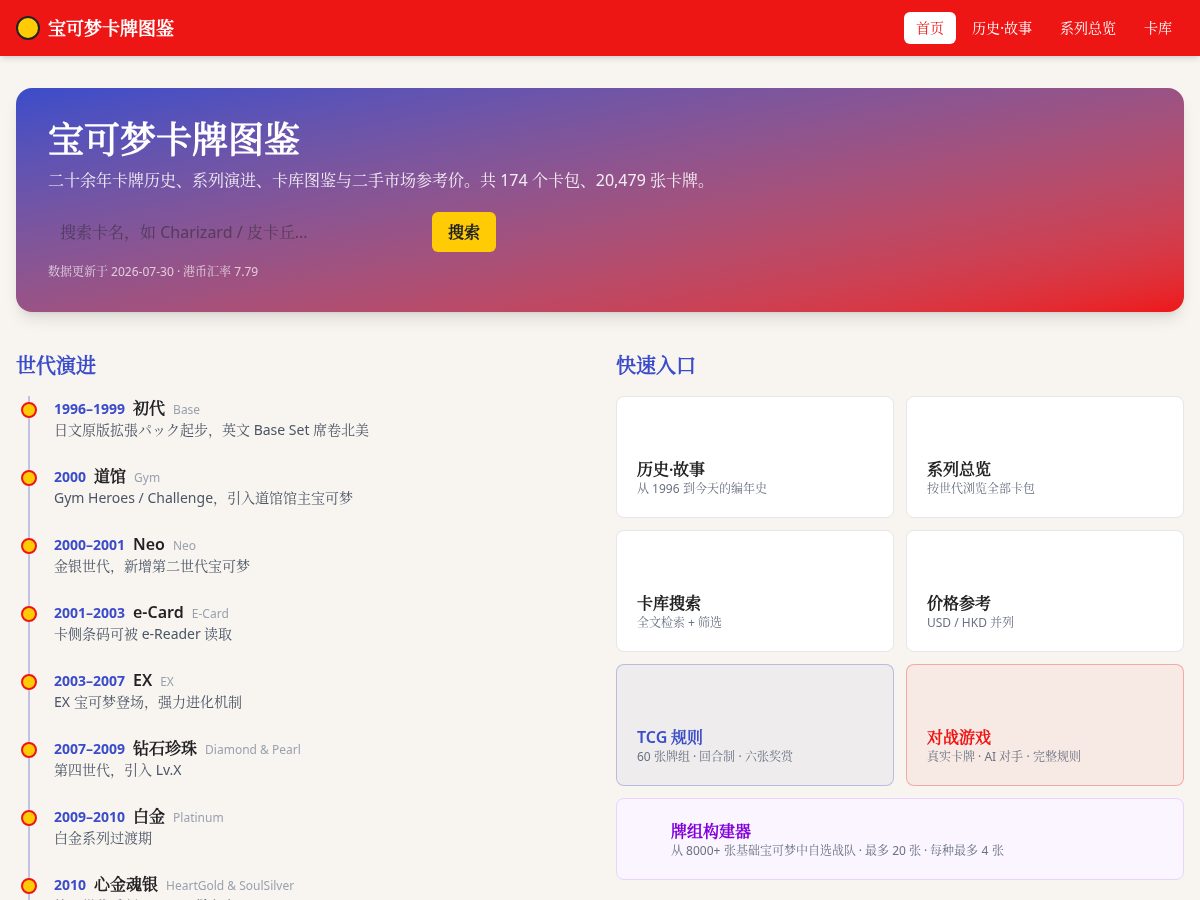
Task: Click the yellow Pokéball logo icon
Action: coord(28,28)
